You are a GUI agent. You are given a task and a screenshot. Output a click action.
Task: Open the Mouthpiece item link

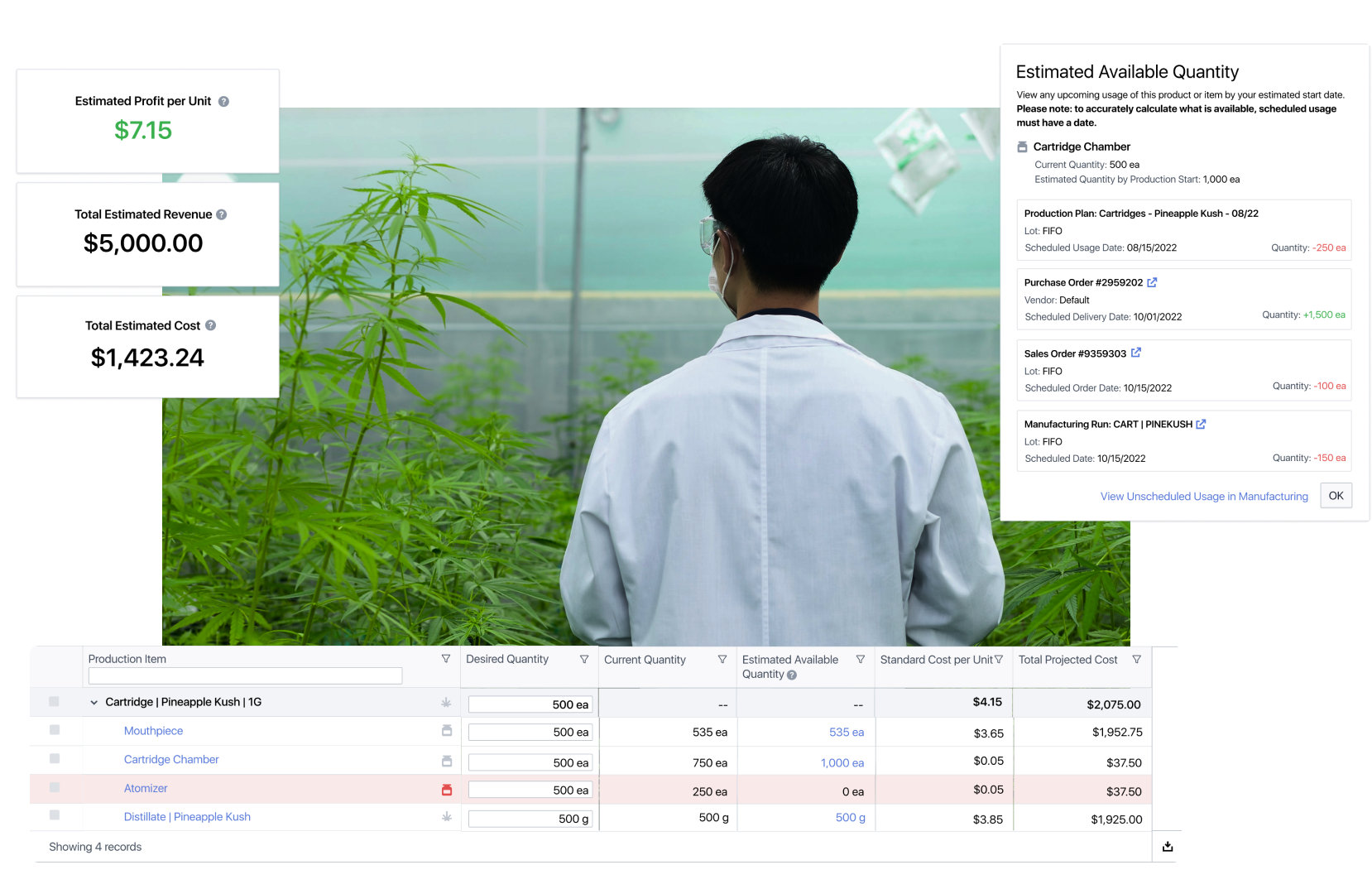tap(153, 731)
